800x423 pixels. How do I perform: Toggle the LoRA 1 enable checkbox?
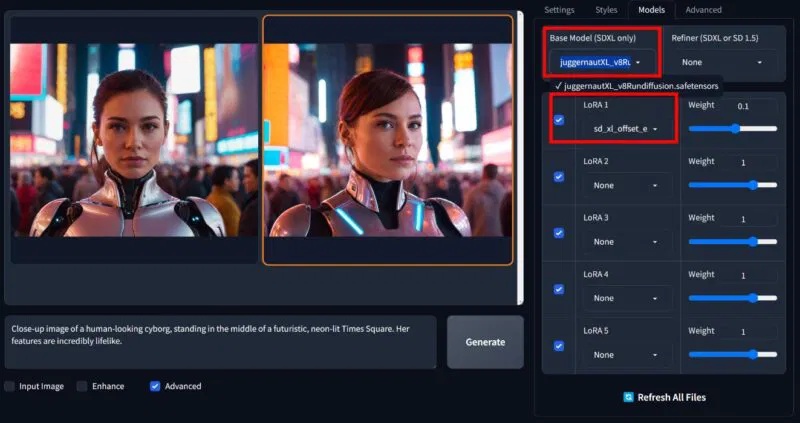[559, 120]
